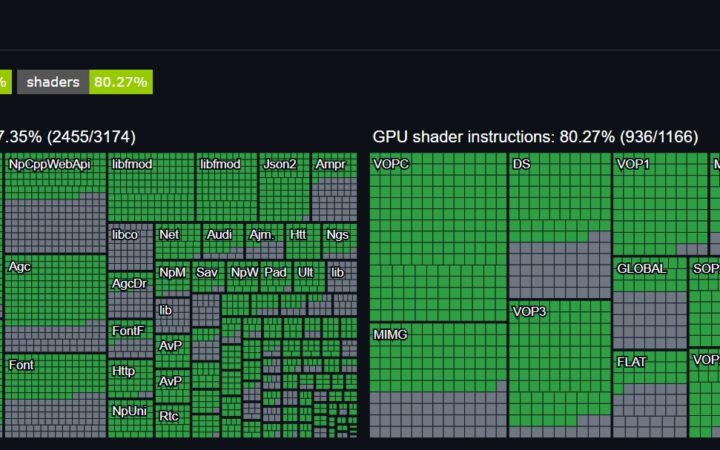Image resolution: width=720 pixels, height=450 pixels.
Task: Select the Agc treemap block
Action: click(x=55, y=304)
